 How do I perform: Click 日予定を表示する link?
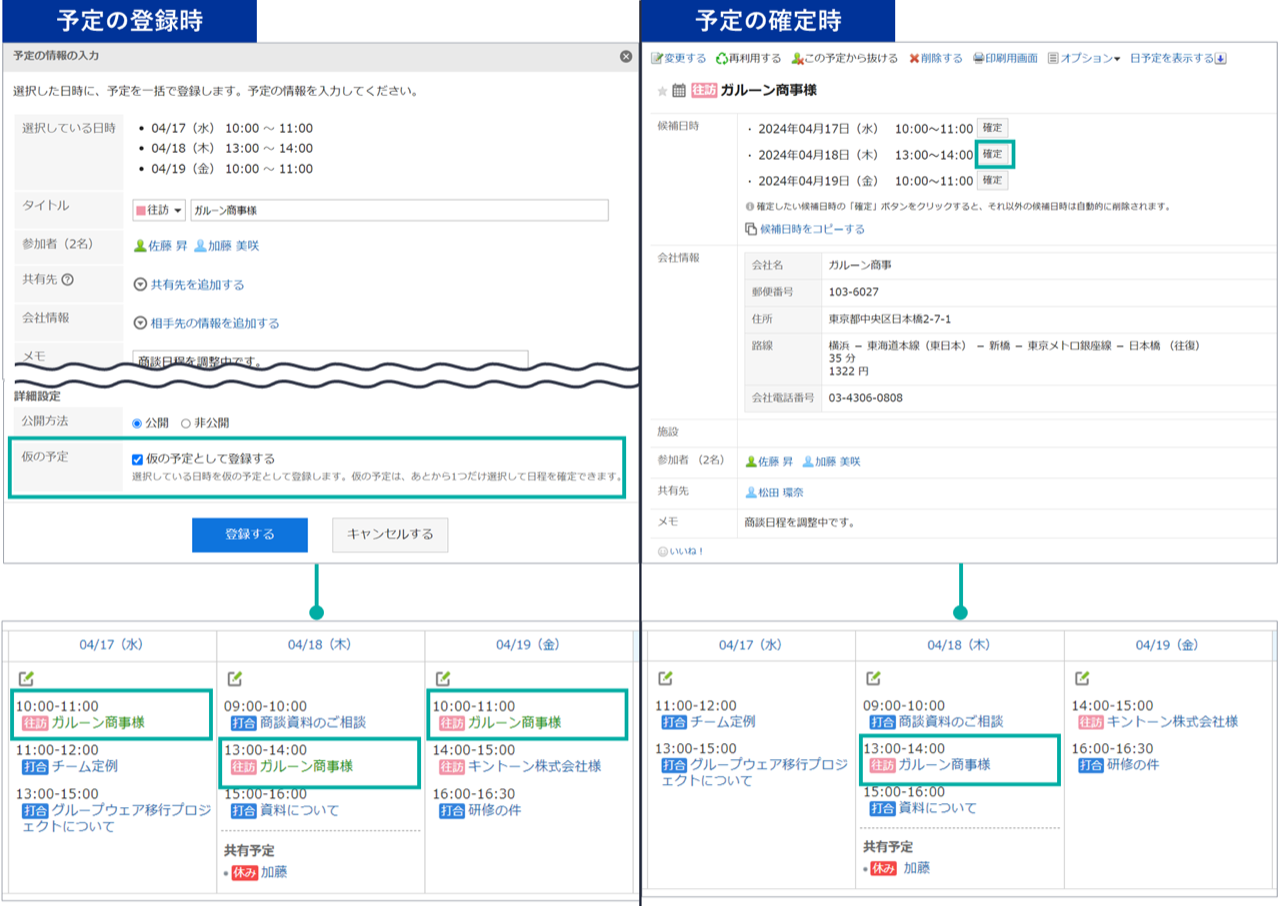point(1178,59)
